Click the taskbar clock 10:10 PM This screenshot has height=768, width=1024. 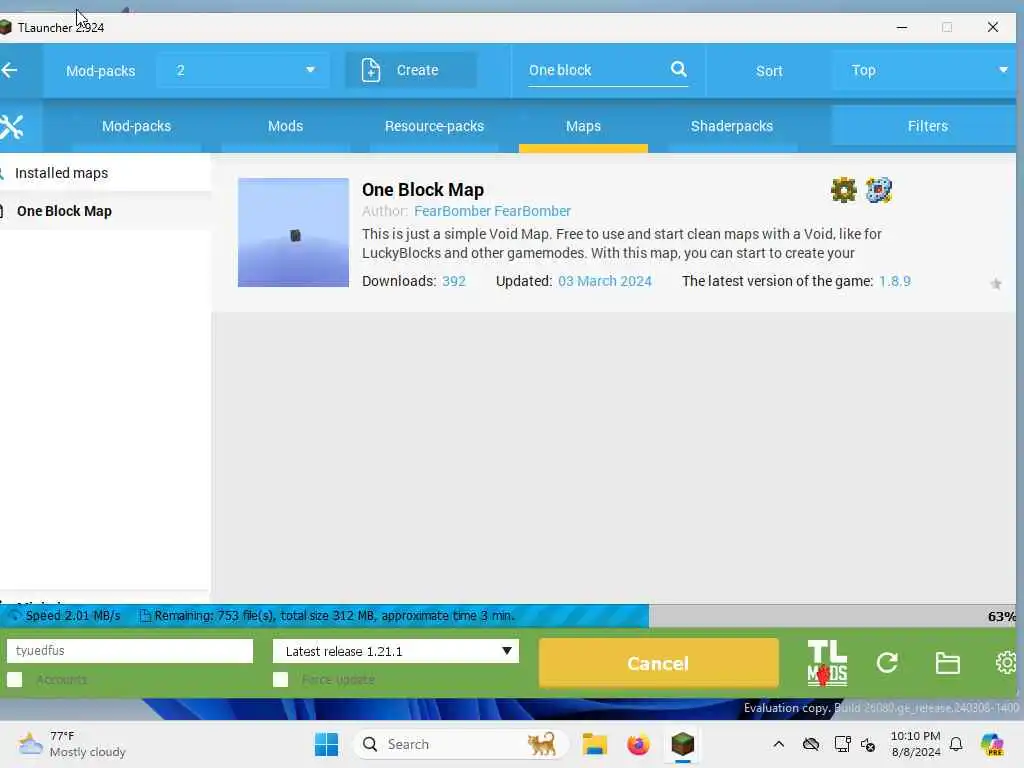click(x=916, y=744)
